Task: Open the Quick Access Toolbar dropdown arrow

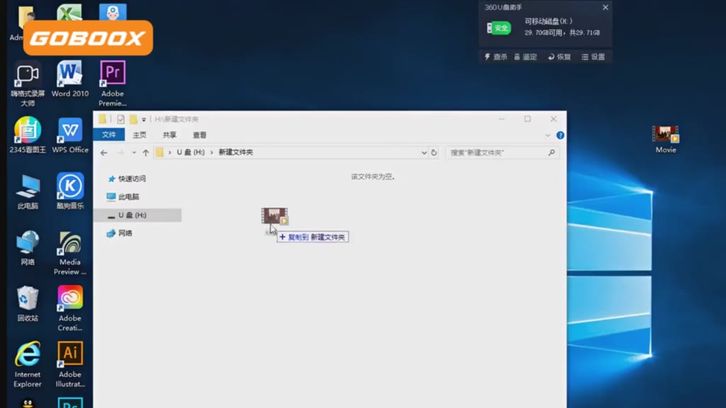Action: pyautogui.click(x=144, y=119)
